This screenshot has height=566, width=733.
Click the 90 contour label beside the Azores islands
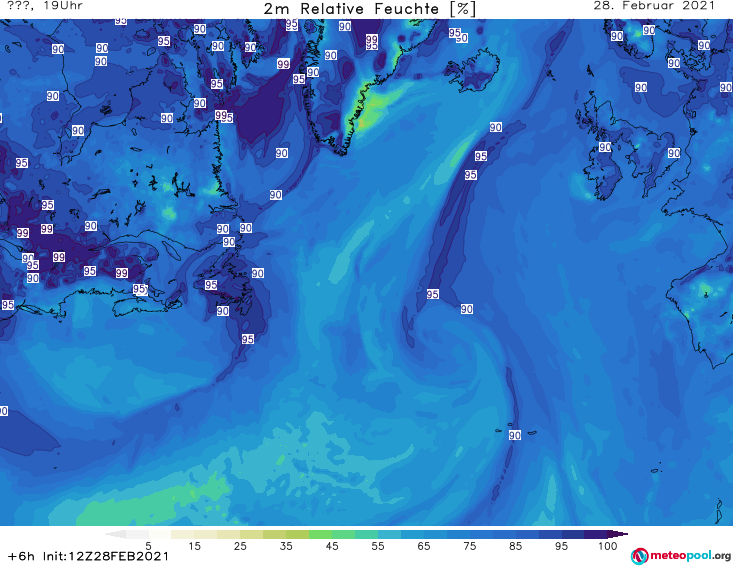[515, 435]
